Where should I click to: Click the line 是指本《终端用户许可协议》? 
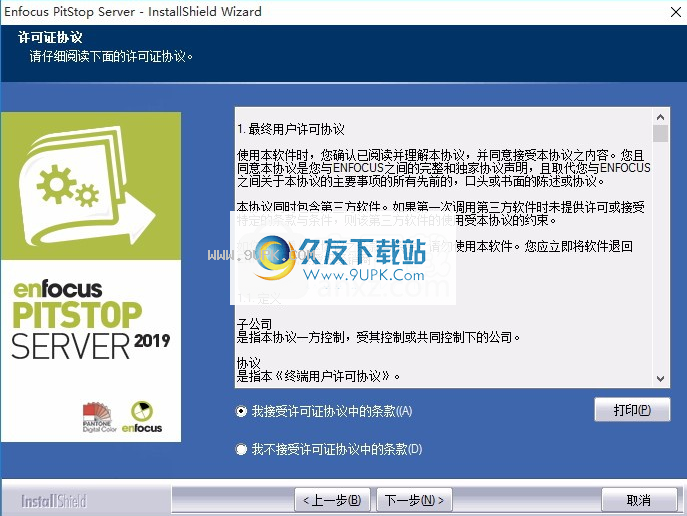click(x=319, y=376)
